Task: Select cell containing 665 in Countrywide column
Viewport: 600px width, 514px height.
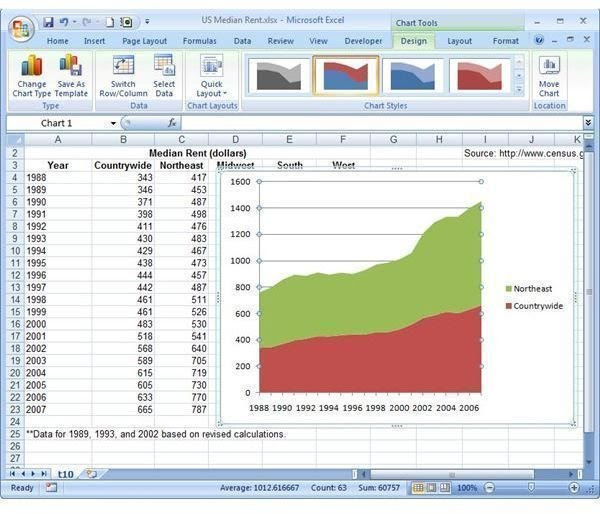Action: [123, 410]
